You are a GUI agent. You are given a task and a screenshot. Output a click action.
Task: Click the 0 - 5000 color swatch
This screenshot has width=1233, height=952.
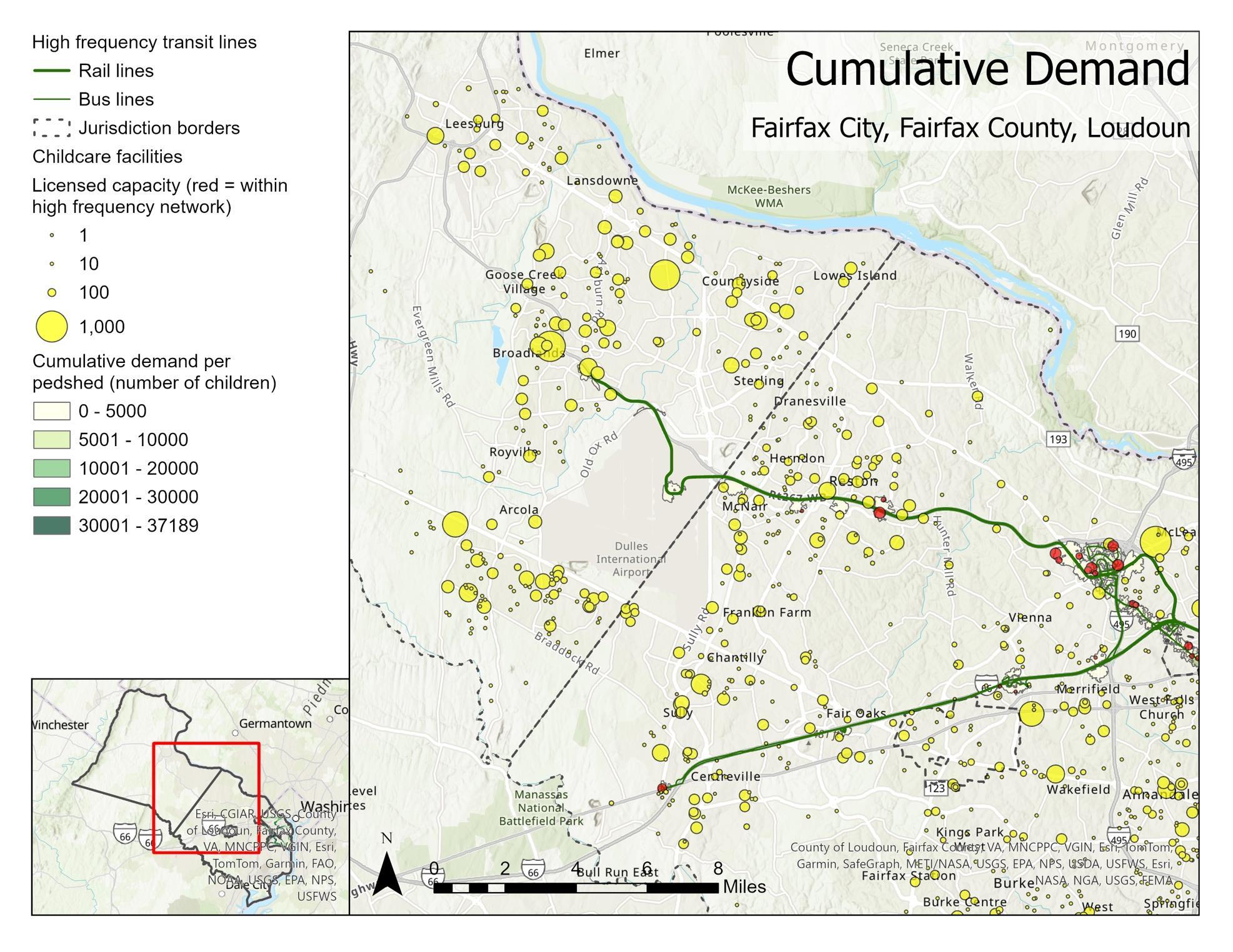tap(51, 411)
